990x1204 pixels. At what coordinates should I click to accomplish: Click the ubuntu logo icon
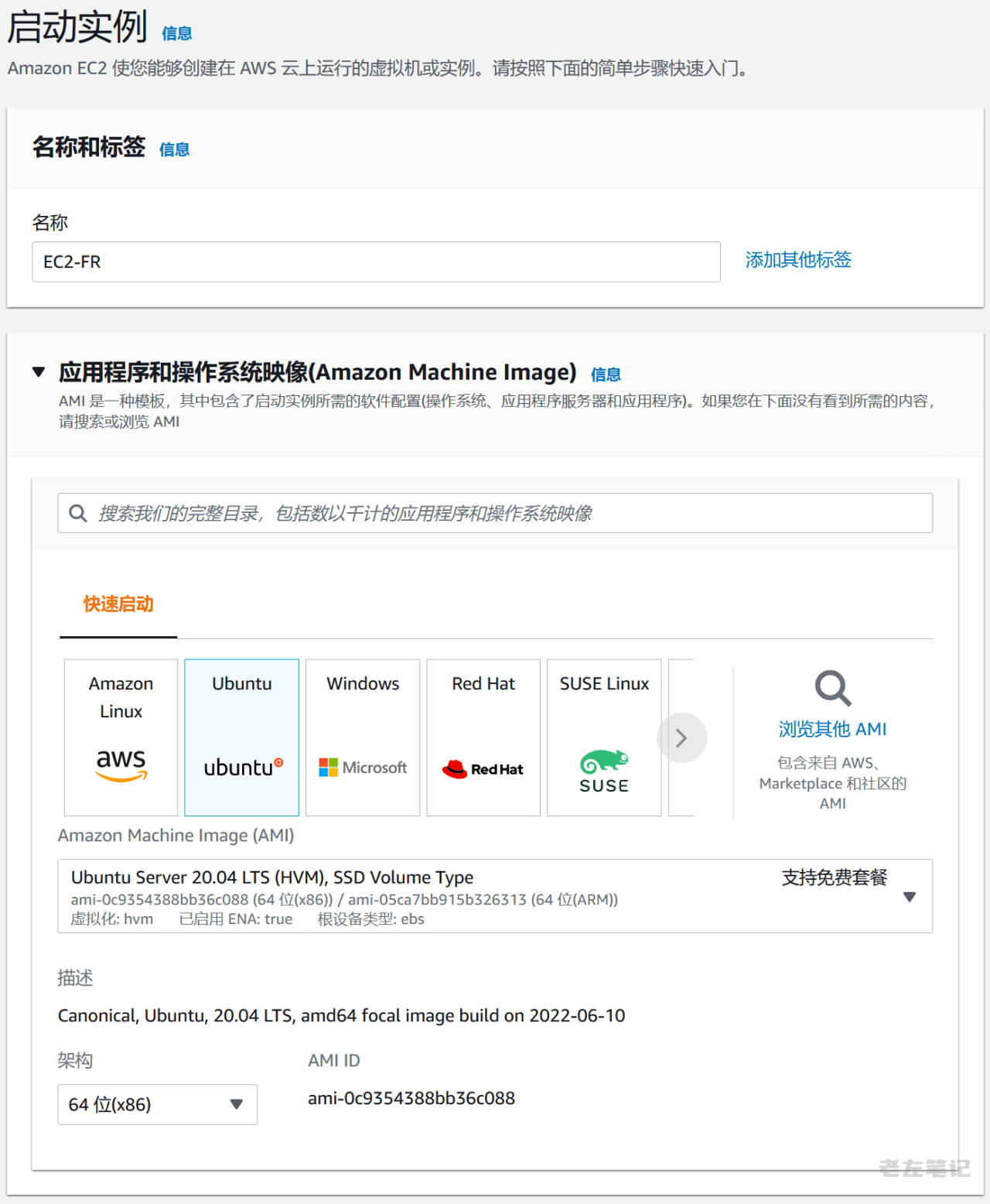(x=243, y=768)
